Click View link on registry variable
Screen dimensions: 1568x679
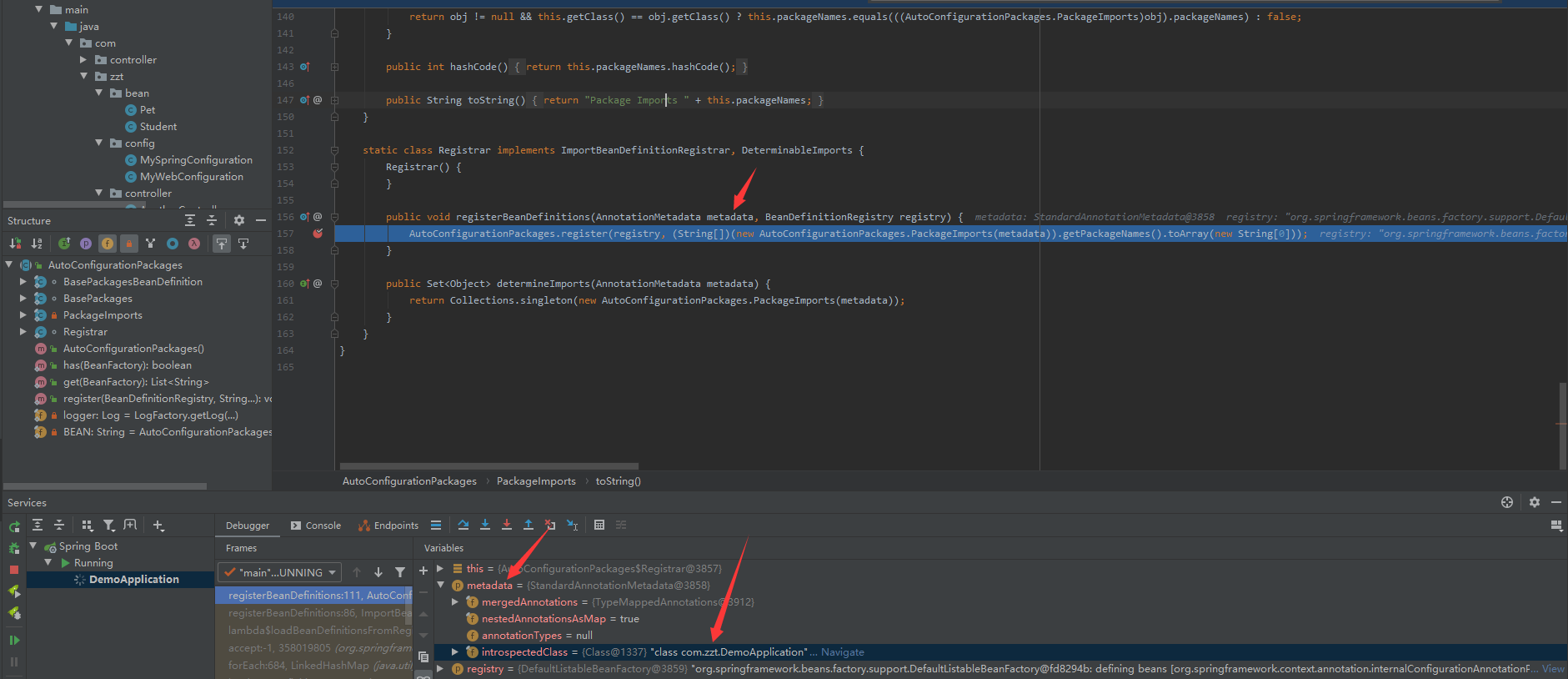(x=1553, y=669)
